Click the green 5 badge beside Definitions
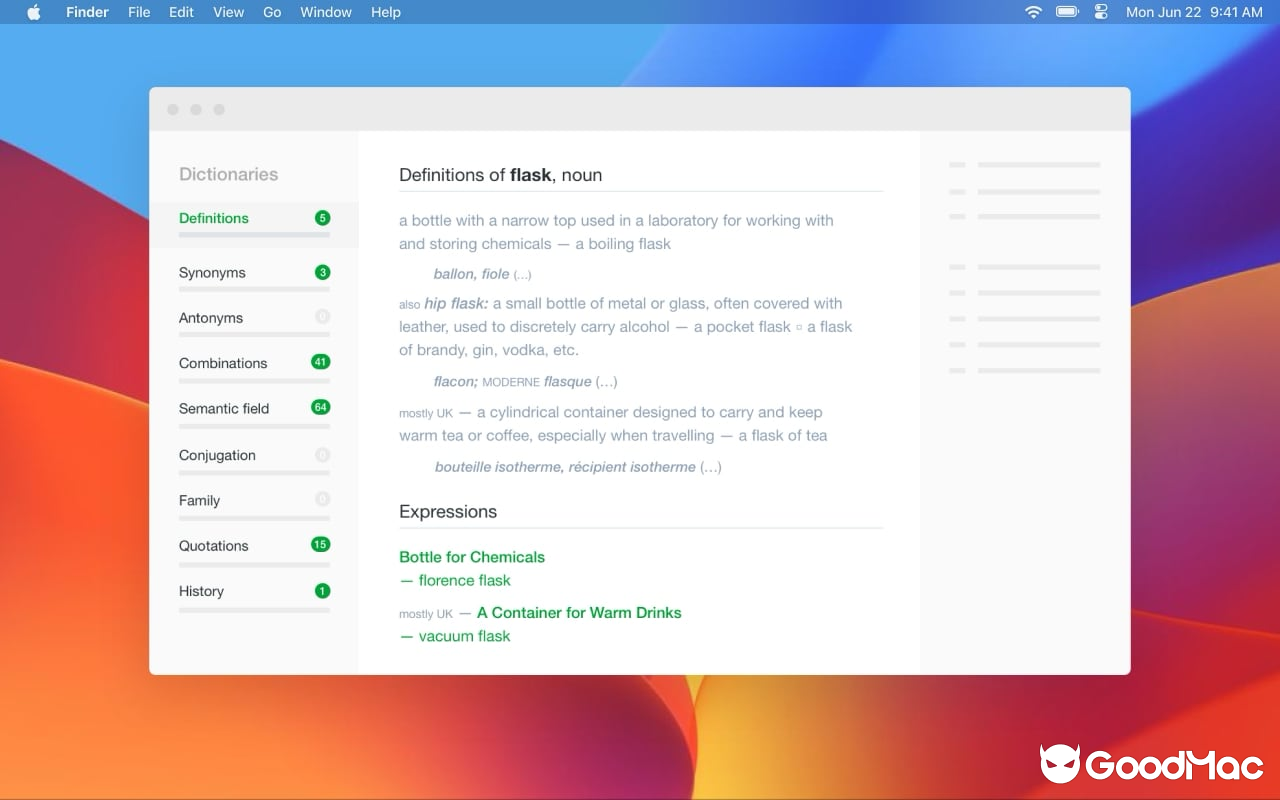1280x800 pixels. (322, 218)
